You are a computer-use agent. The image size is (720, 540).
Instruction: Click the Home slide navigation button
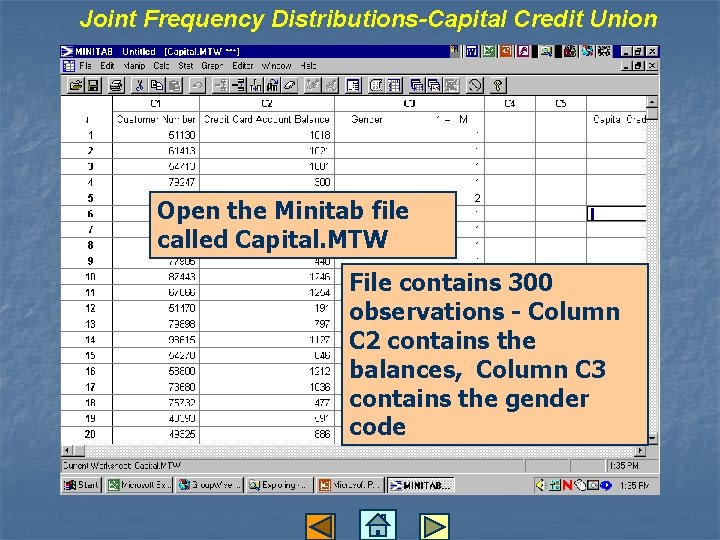pos(377,524)
